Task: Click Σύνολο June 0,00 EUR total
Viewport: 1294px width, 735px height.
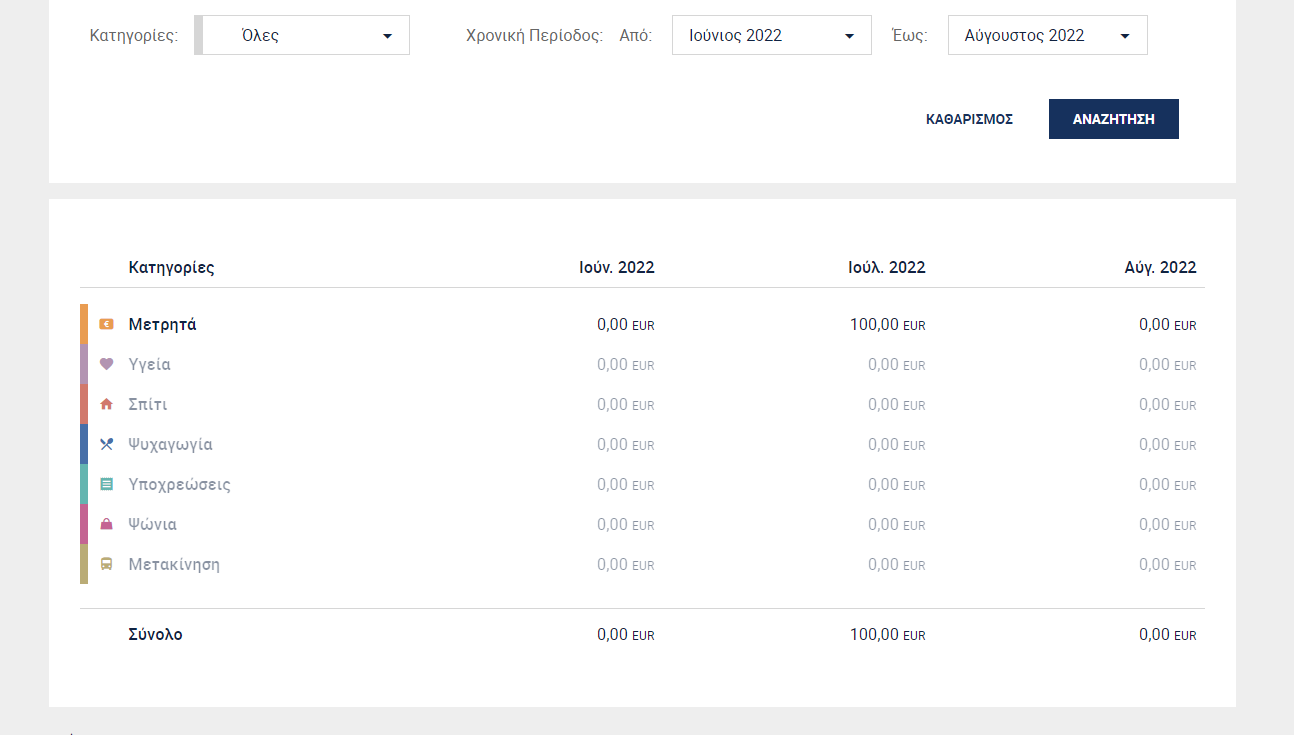Action: (626, 634)
